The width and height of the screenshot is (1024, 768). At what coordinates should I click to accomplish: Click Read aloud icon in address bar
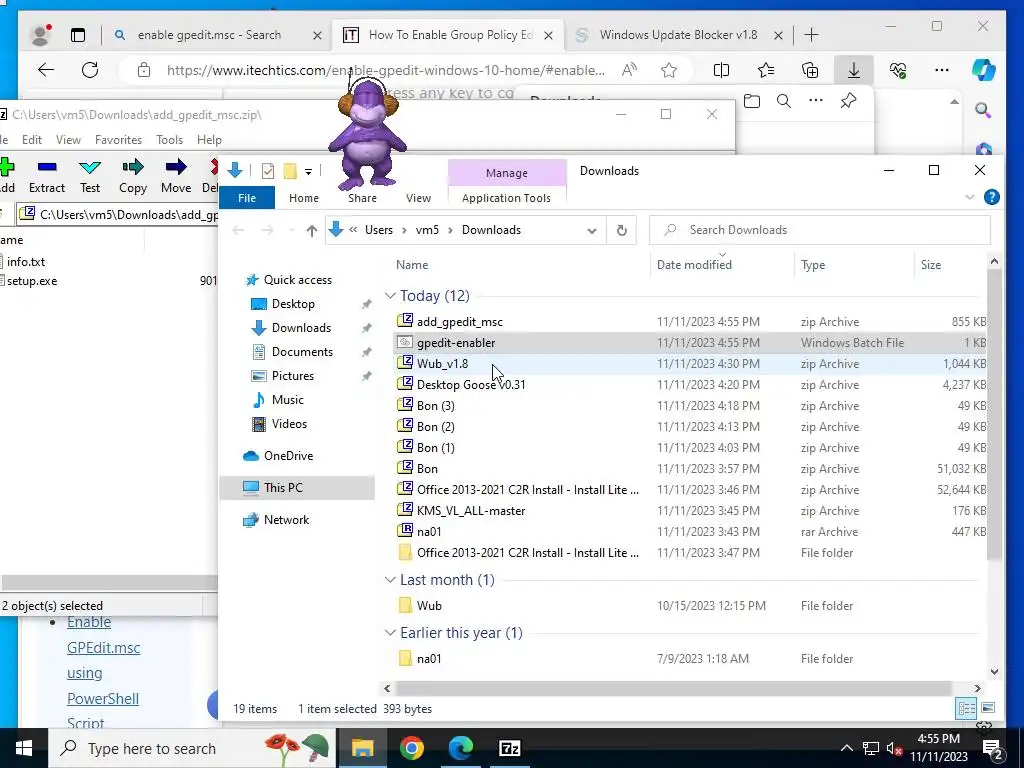629,70
